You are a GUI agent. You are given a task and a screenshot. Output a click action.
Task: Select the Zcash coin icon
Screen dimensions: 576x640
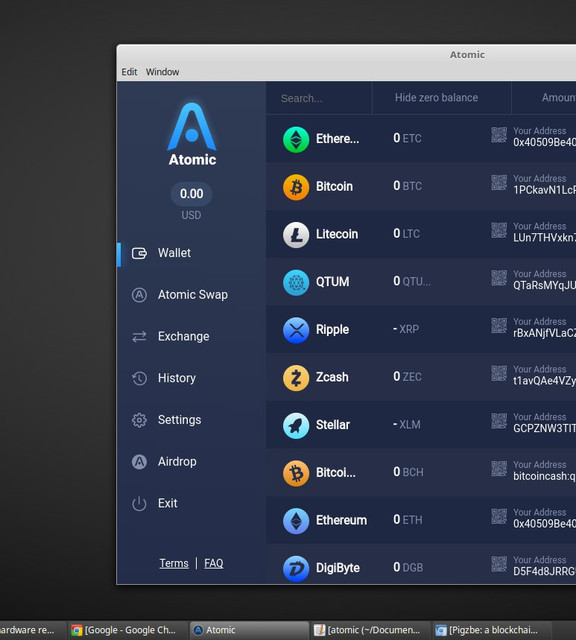coord(296,378)
